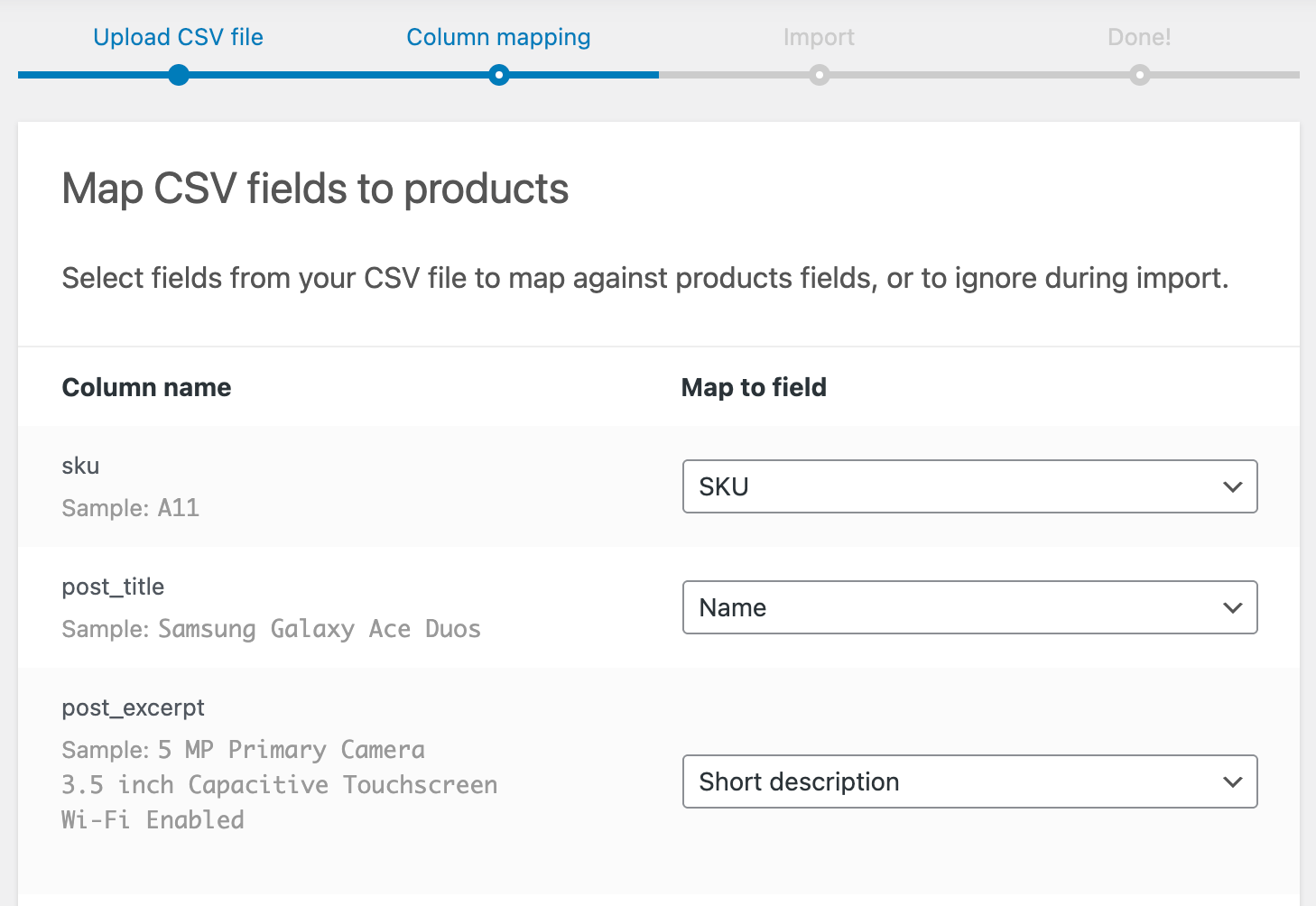Click '3.5 inch Capacitive Touchscreen' sample line
Image resolution: width=1316 pixels, height=906 pixels.
tap(280, 785)
